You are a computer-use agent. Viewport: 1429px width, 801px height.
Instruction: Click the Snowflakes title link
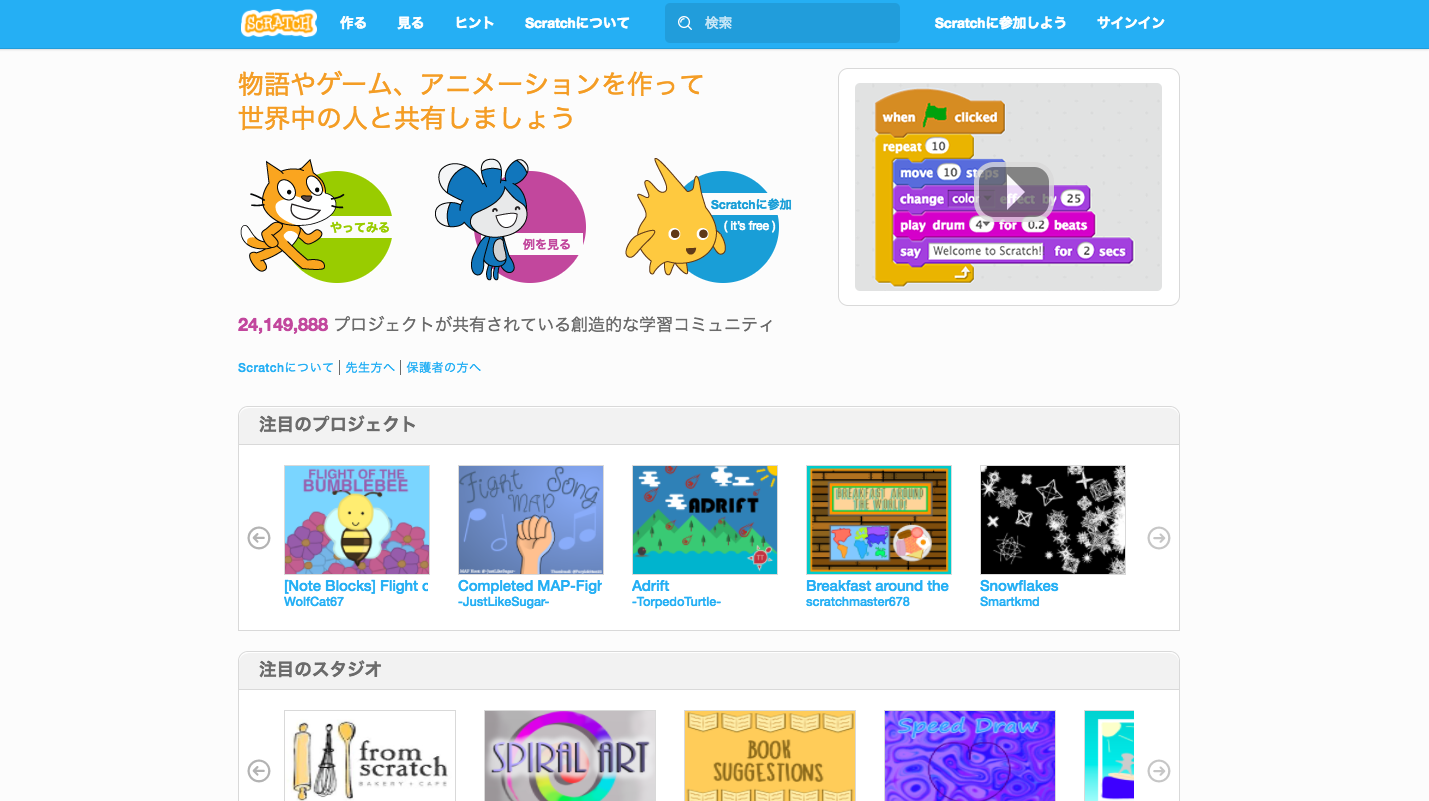[x=1019, y=586]
